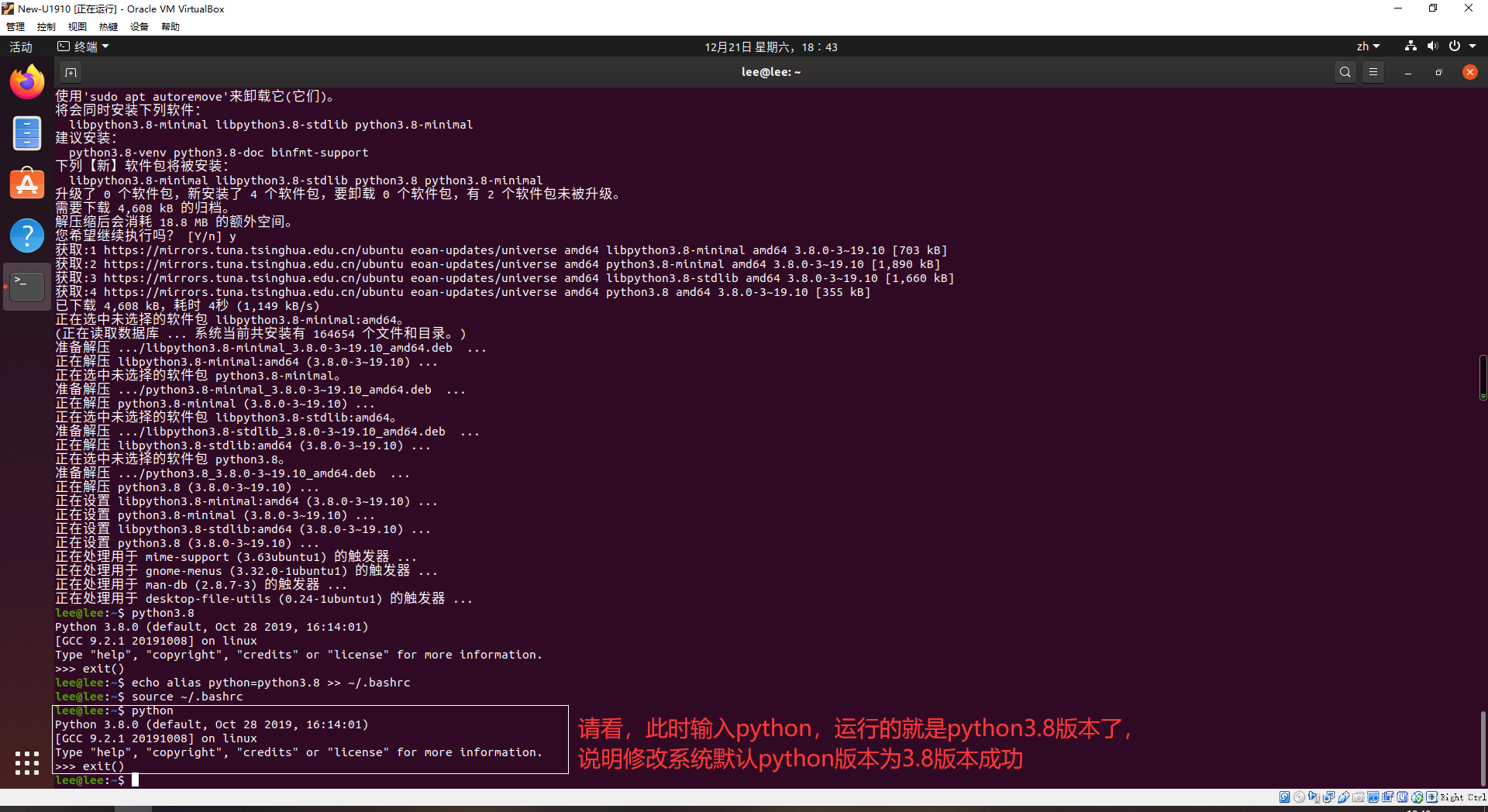Open Firefox from the Ubuntu dock

(27, 82)
